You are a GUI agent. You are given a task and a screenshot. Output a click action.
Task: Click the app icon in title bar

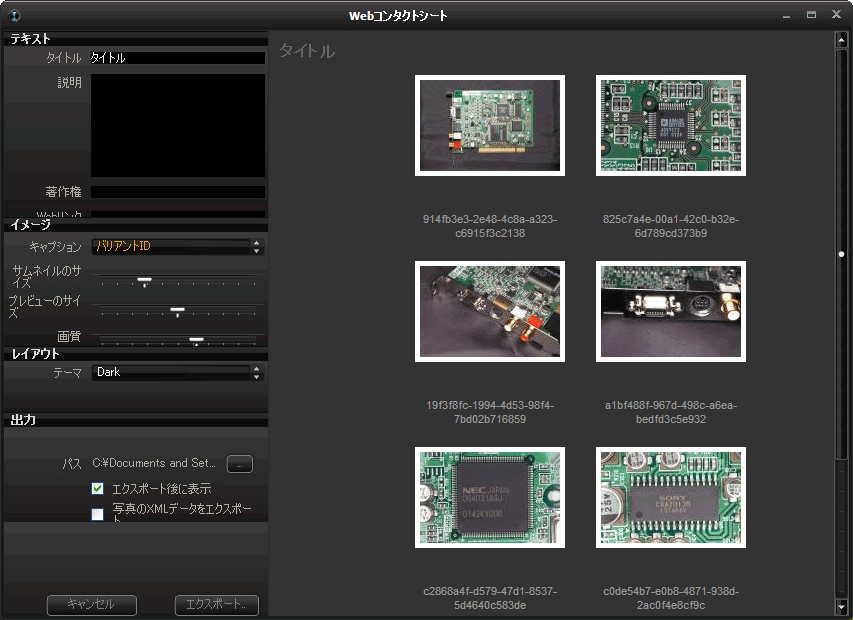click(15, 16)
